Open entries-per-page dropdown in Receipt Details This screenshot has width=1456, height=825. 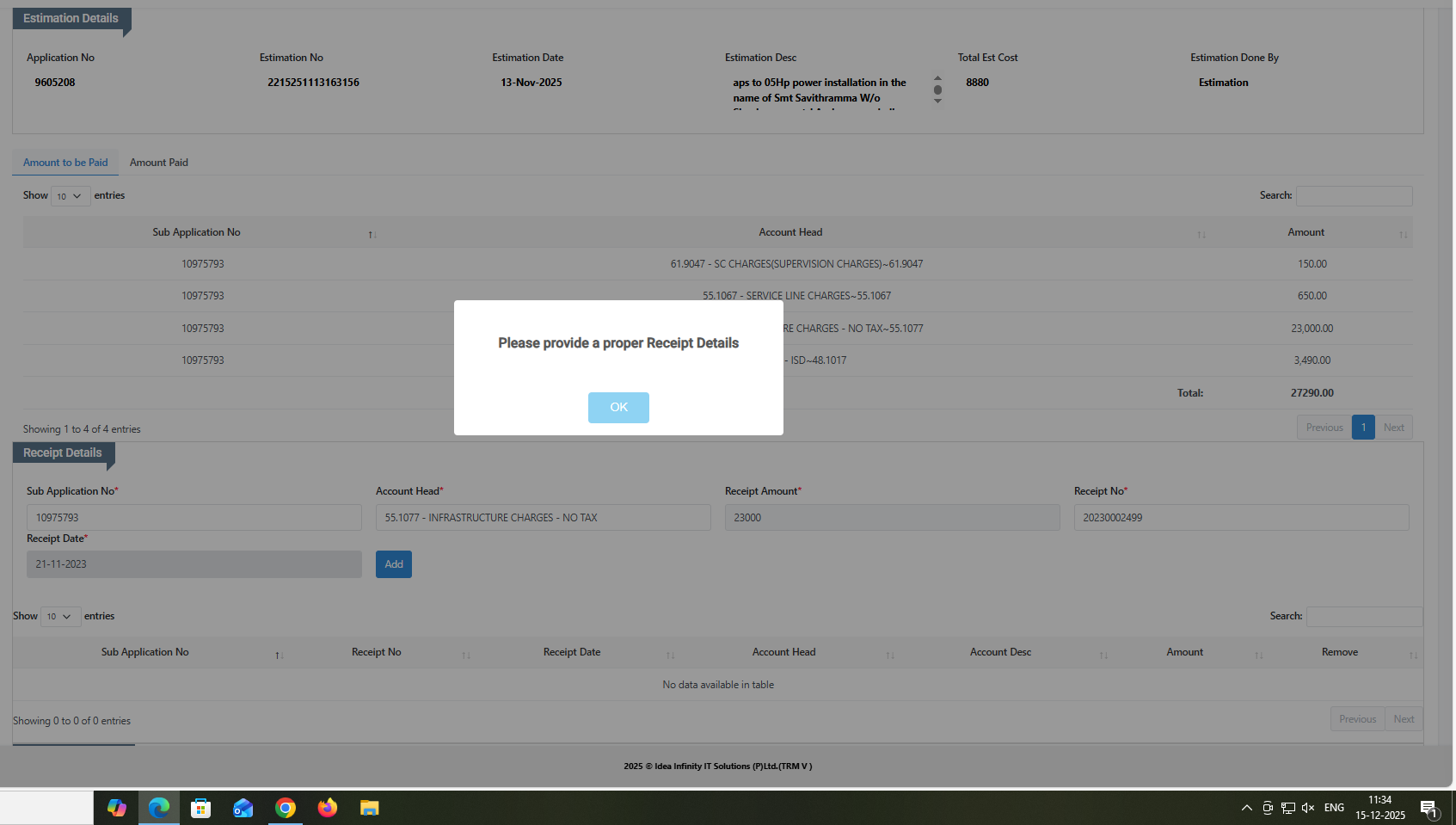[x=60, y=617]
